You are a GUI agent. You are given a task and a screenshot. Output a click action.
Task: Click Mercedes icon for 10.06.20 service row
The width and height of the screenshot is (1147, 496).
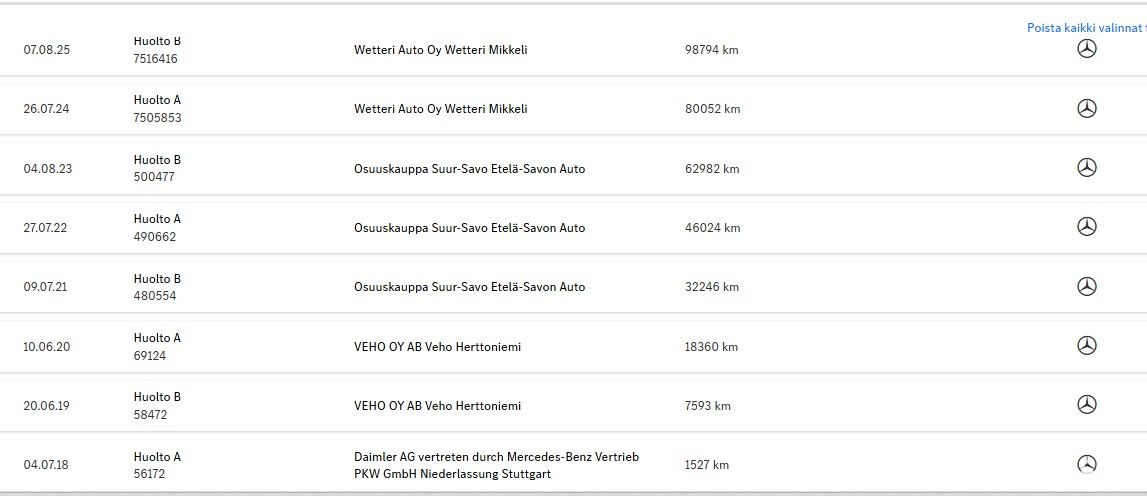1086,346
